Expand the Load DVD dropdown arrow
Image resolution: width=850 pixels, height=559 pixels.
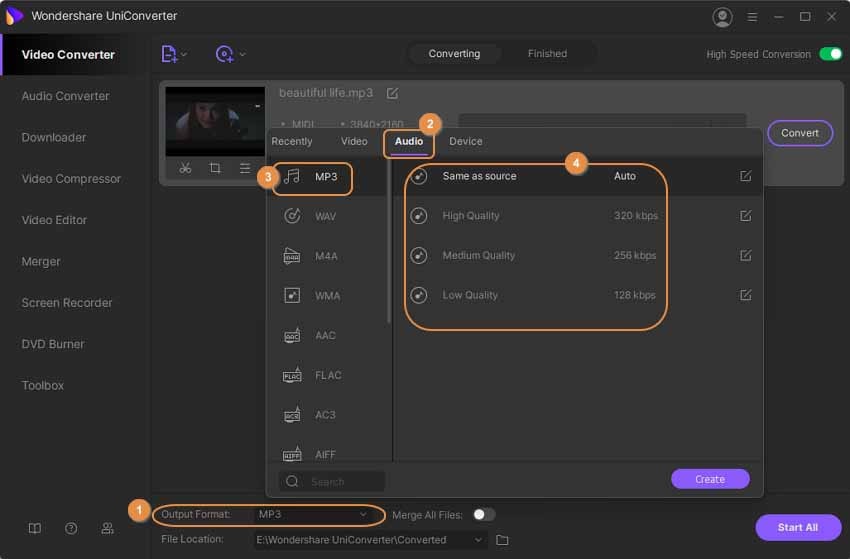pos(242,54)
